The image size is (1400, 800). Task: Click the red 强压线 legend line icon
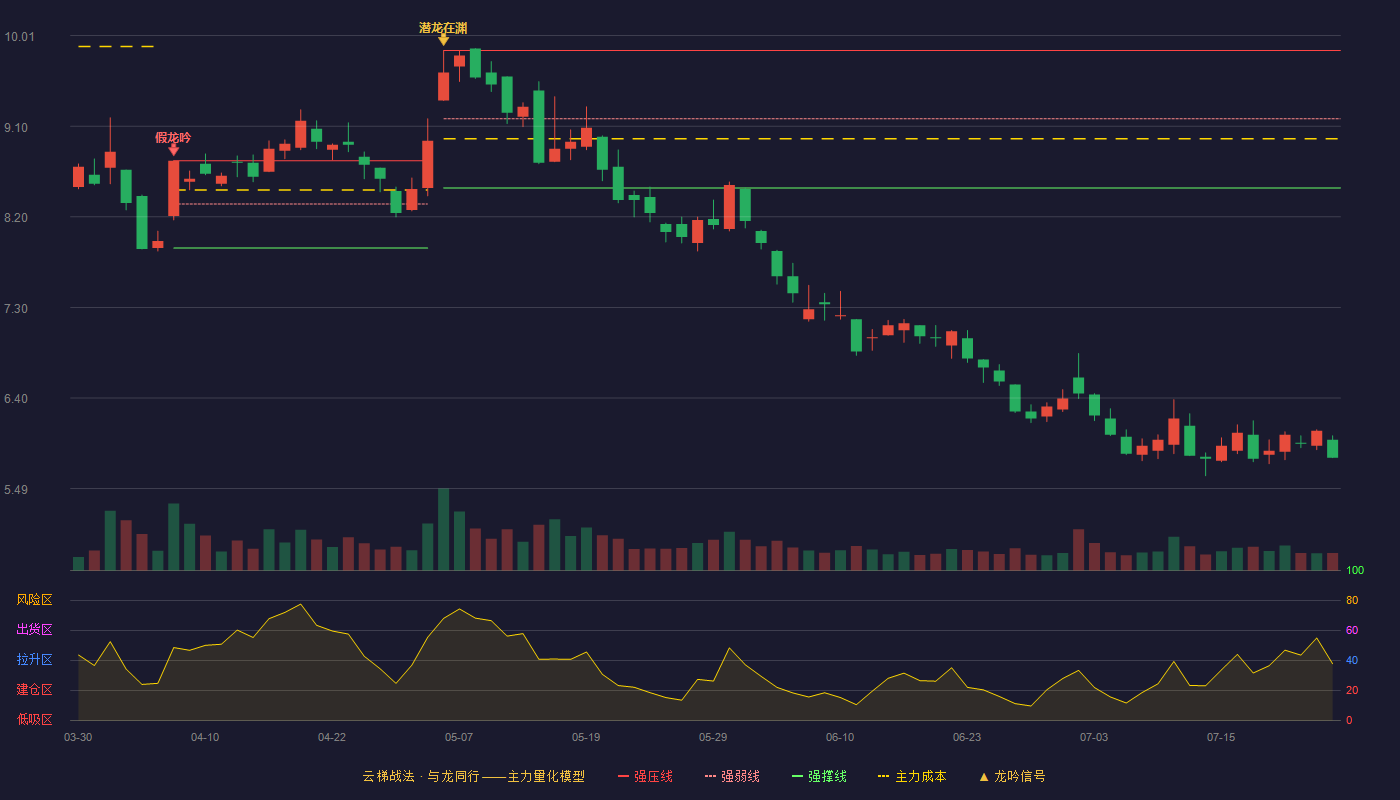(x=623, y=777)
